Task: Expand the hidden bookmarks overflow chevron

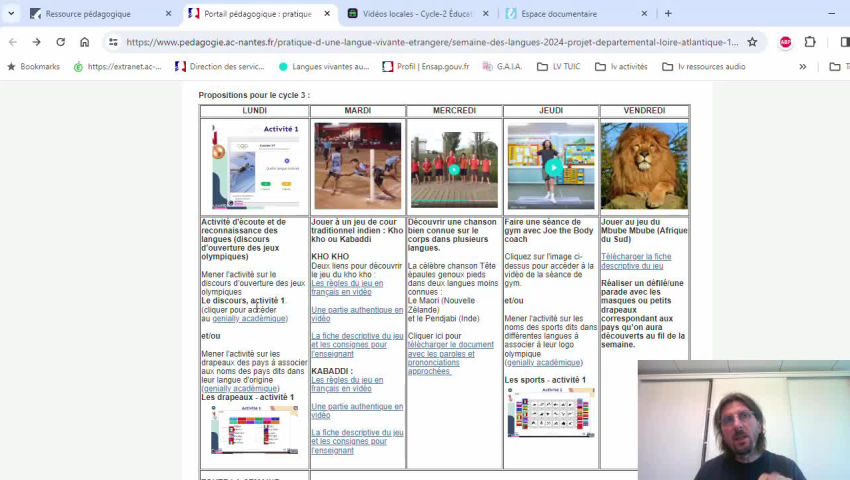Action: (x=802, y=67)
